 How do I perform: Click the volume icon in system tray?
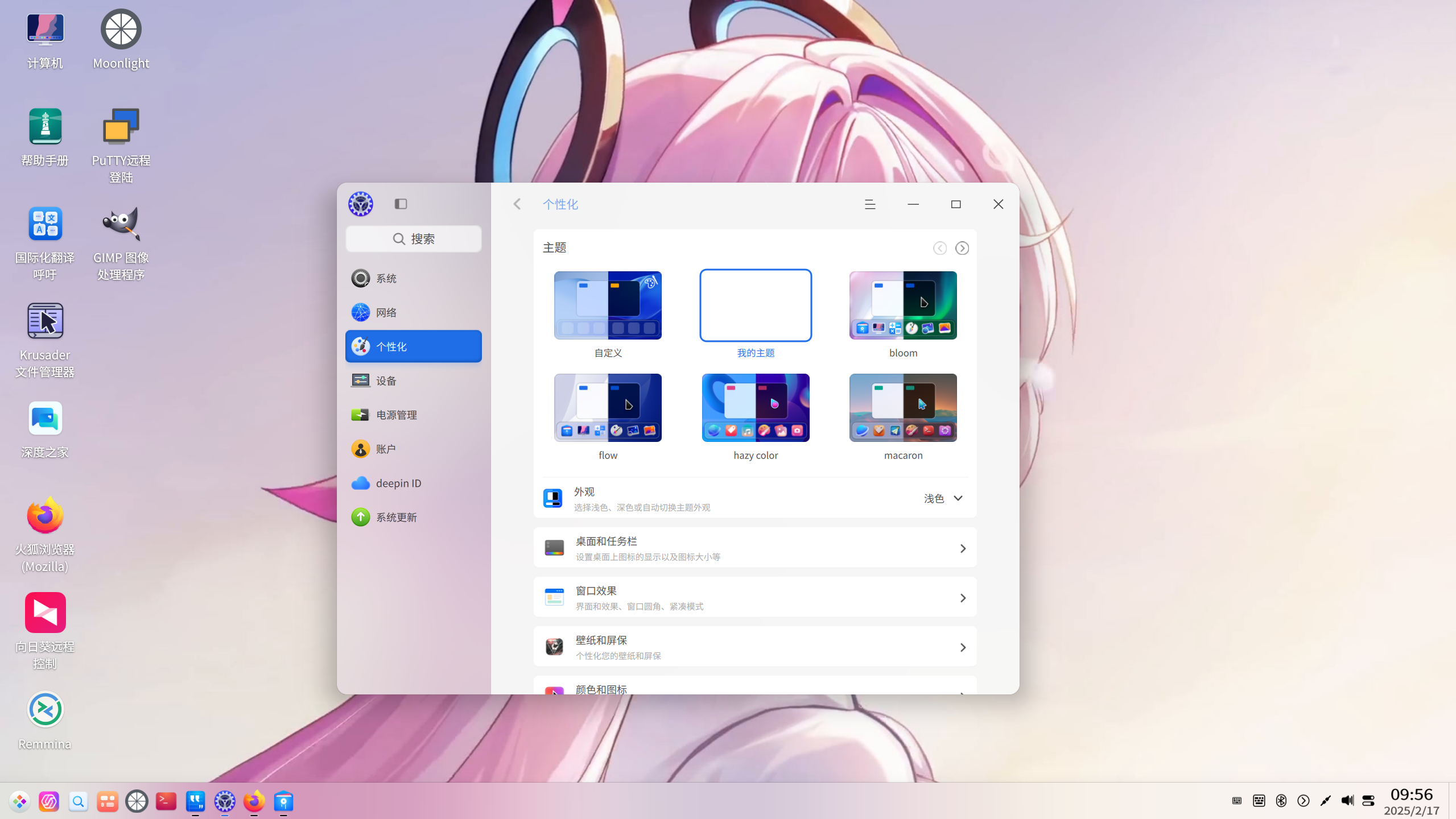1347,801
